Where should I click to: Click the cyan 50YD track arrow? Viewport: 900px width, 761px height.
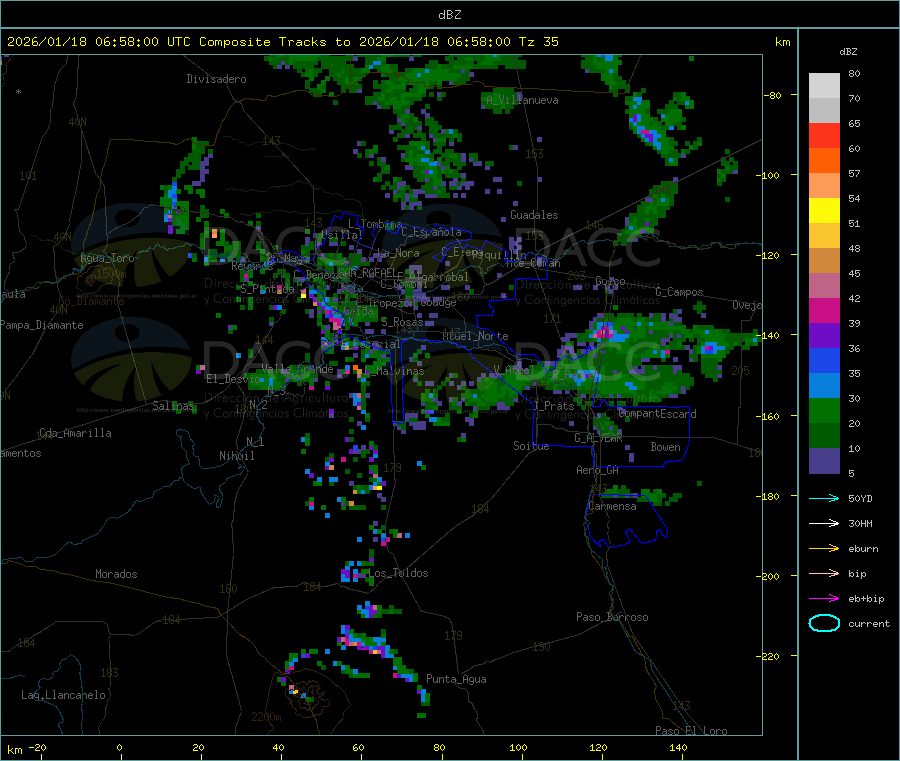click(x=824, y=498)
